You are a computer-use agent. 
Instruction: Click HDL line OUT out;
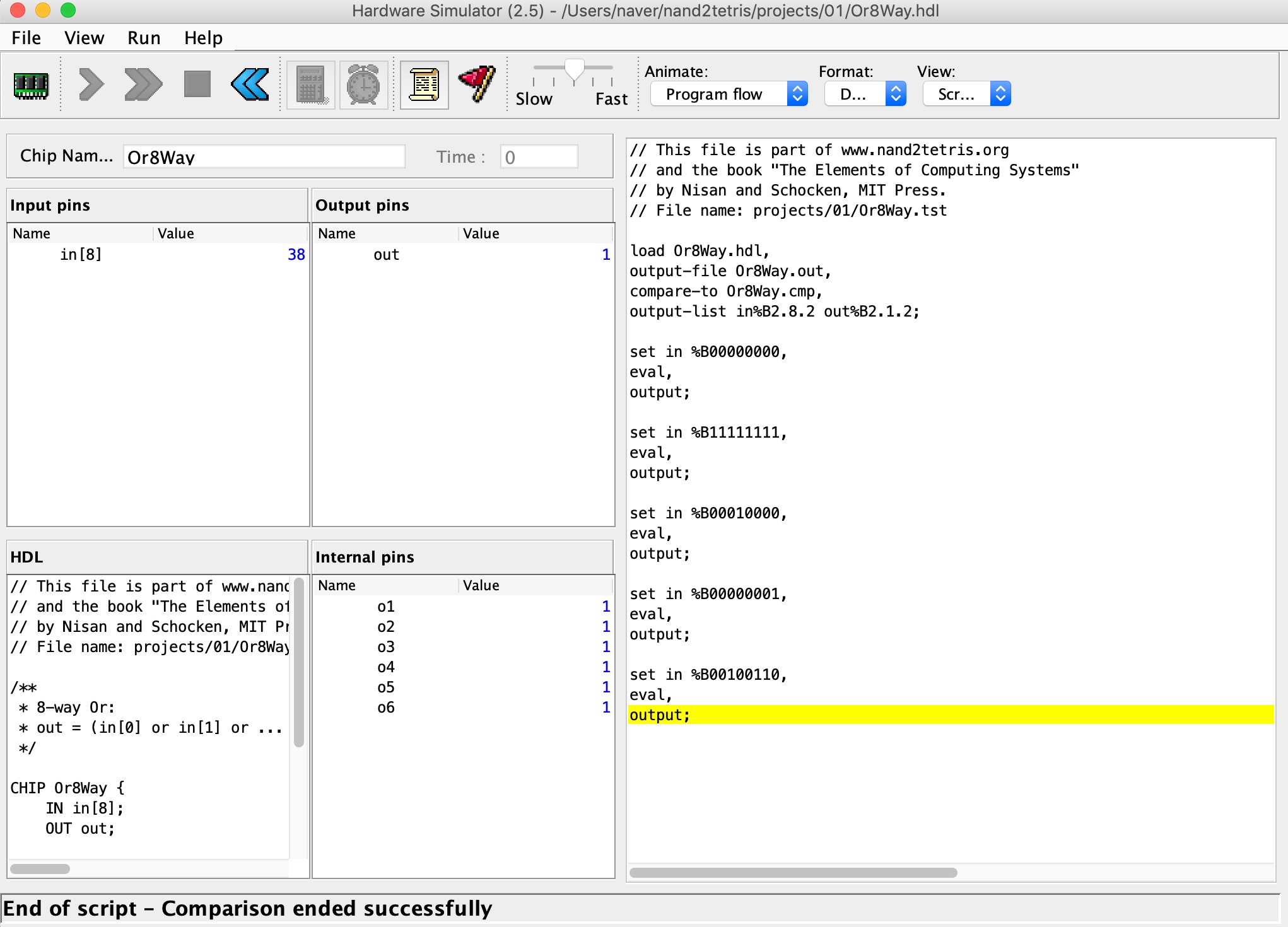click(x=80, y=828)
